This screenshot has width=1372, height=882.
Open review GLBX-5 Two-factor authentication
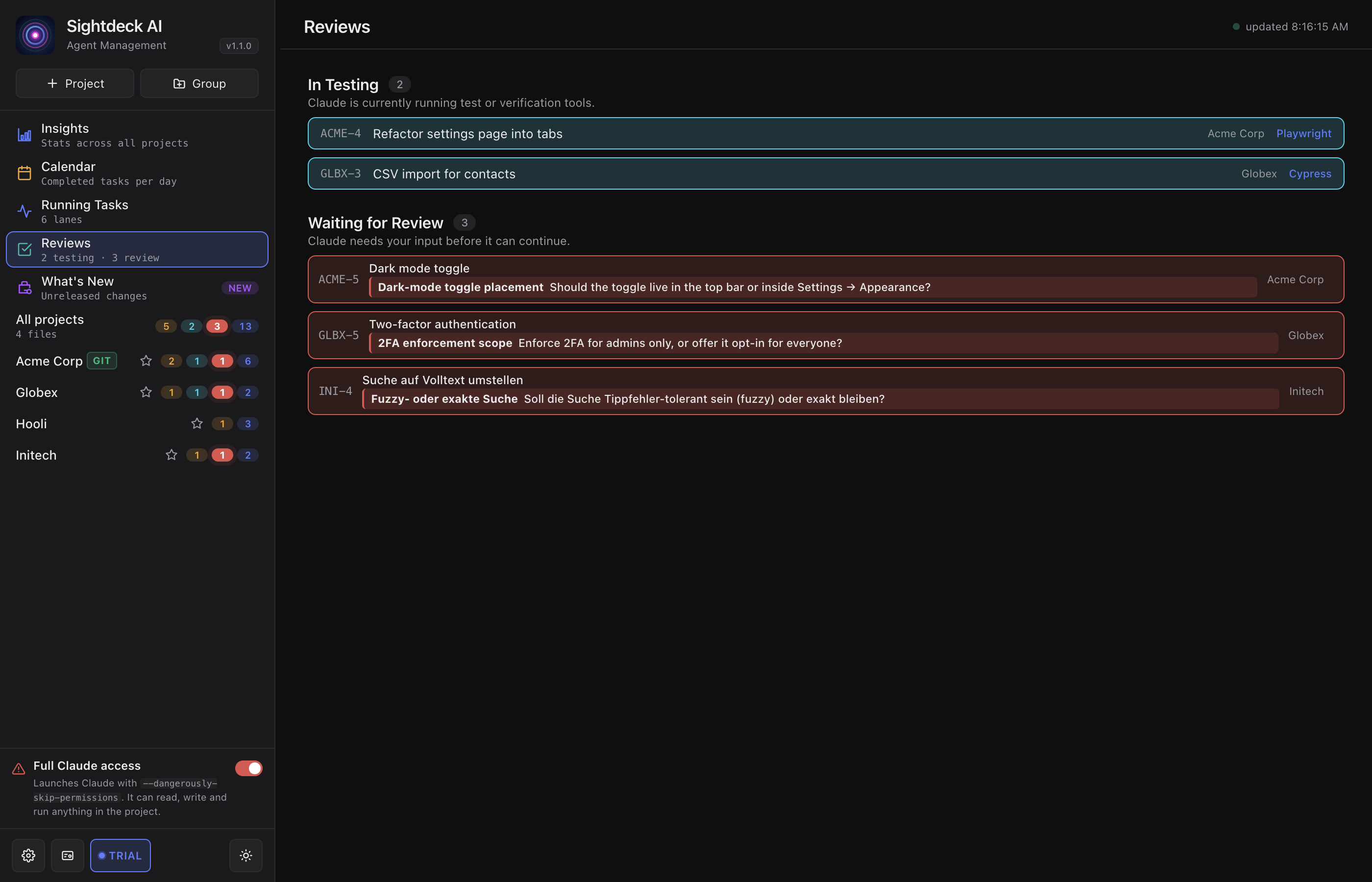(x=826, y=335)
